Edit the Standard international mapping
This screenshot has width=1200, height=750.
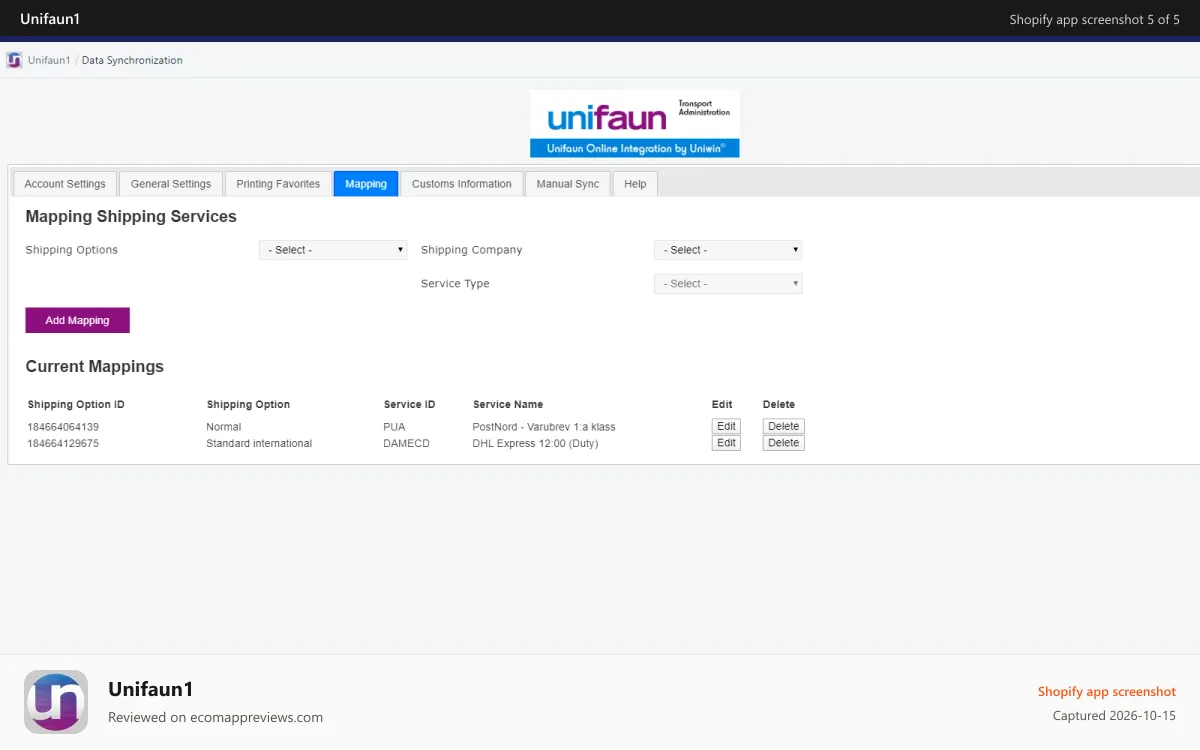(726, 443)
